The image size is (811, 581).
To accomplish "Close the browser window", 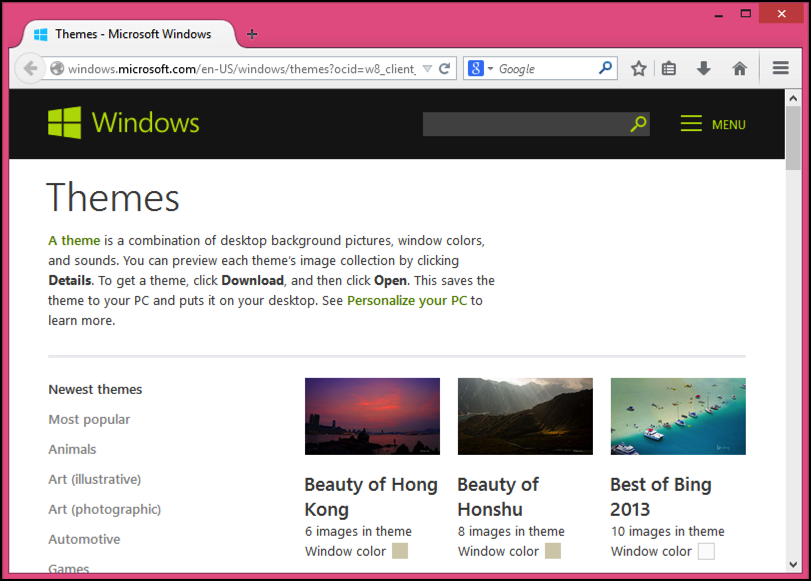I will click(x=781, y=14).
